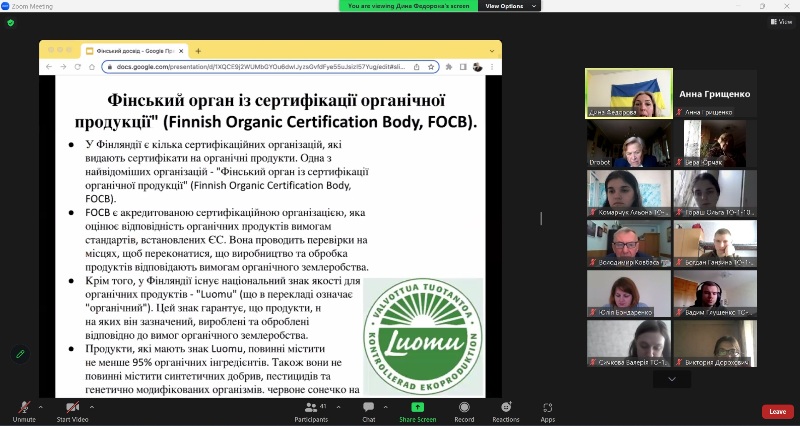Open the Chat panel

pos(369,410)
